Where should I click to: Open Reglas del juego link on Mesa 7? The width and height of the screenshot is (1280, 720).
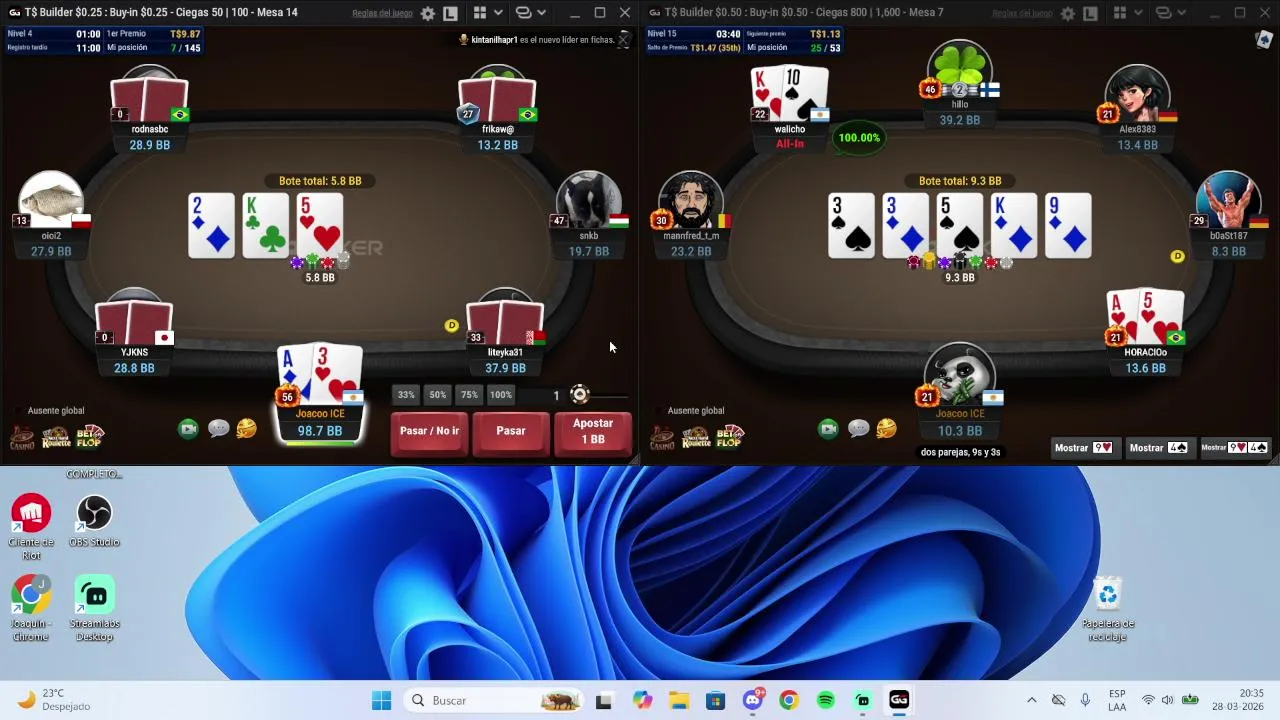click(x=1022, y=14)
